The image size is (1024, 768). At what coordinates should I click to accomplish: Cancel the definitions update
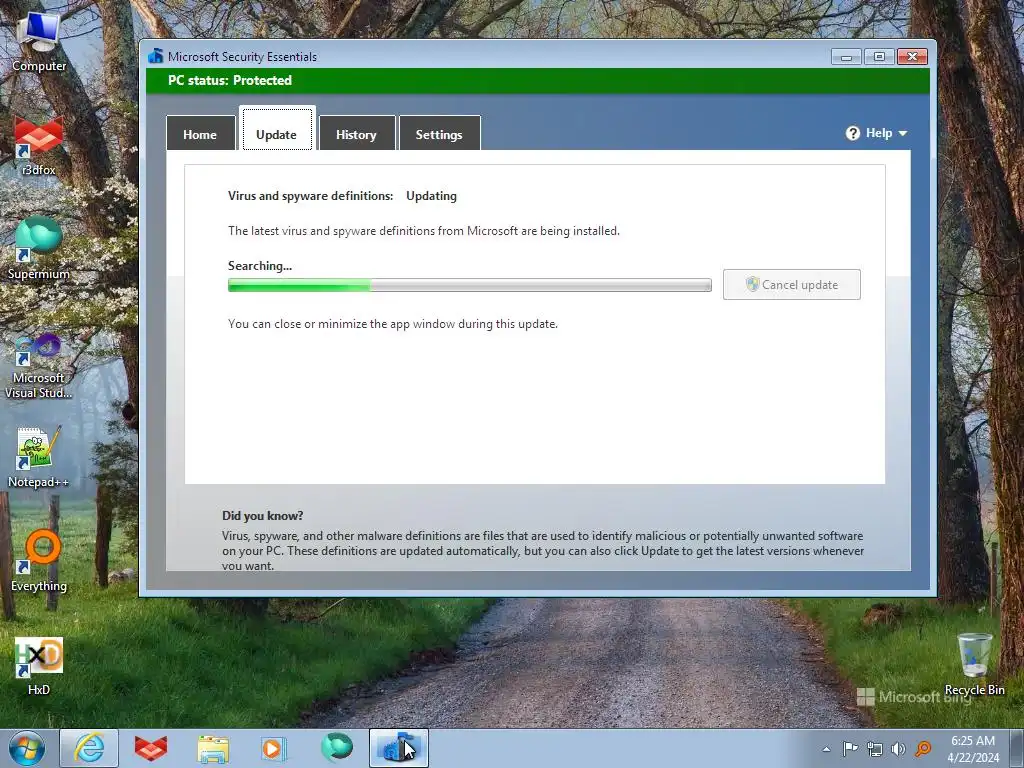[x=792, y=285]
